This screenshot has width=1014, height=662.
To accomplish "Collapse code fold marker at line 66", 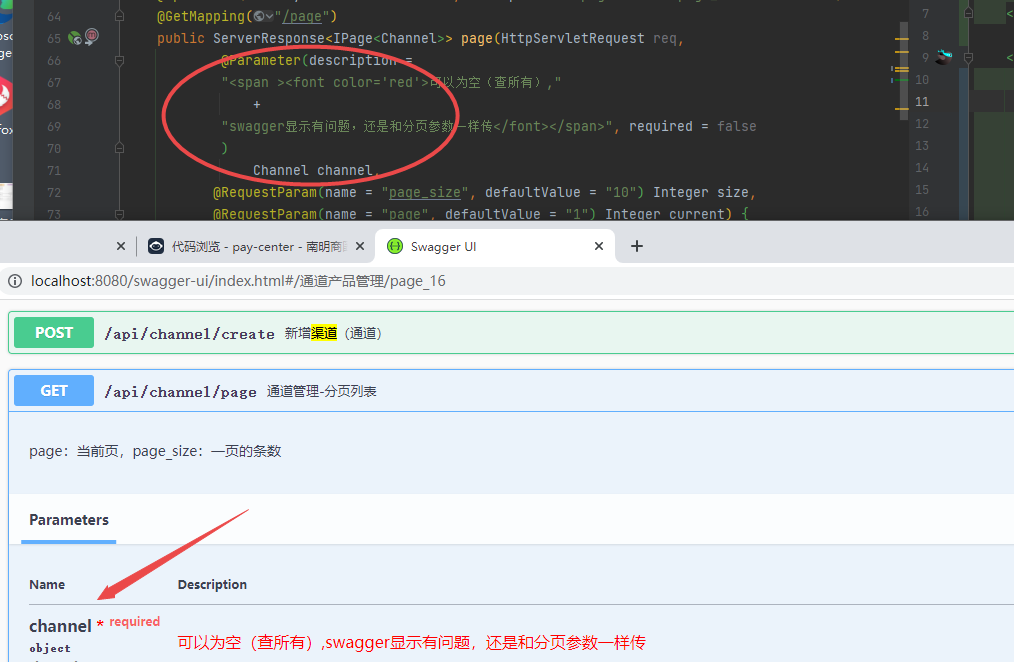I will point(119,61).
